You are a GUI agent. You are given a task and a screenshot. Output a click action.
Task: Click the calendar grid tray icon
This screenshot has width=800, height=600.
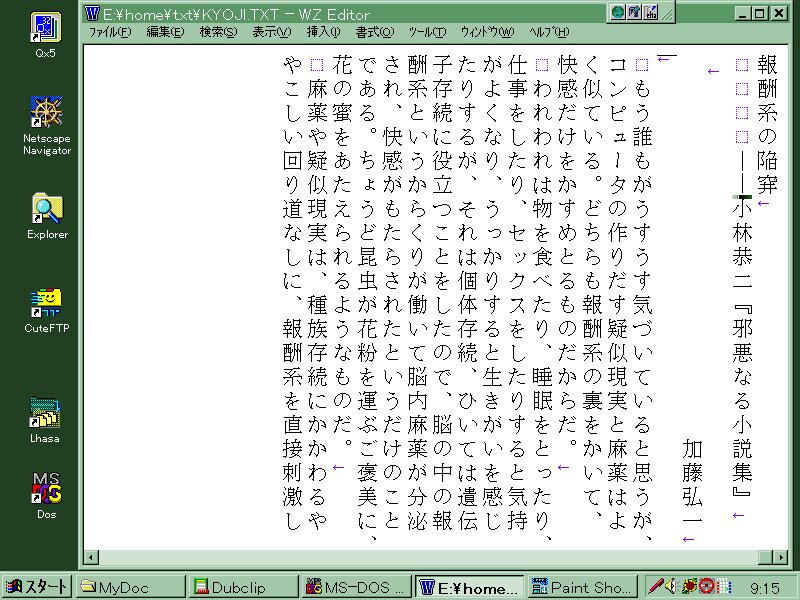click(x=723, y=586)
